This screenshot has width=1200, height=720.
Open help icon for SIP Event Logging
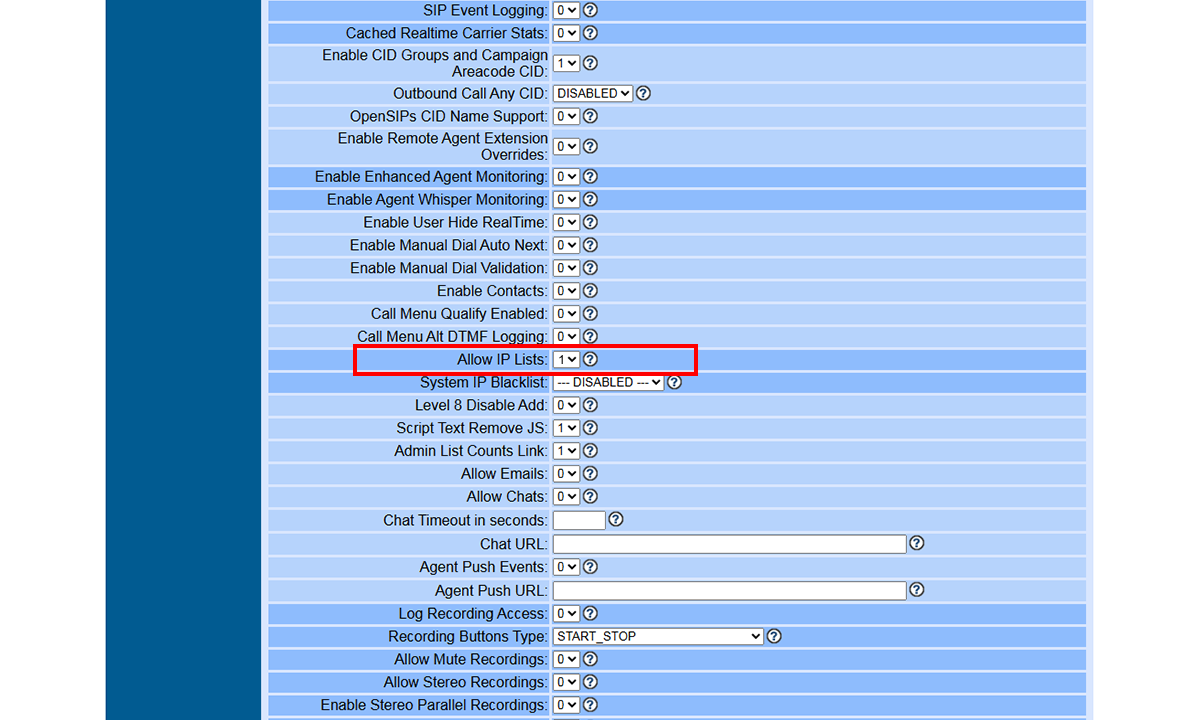point(590,10)
